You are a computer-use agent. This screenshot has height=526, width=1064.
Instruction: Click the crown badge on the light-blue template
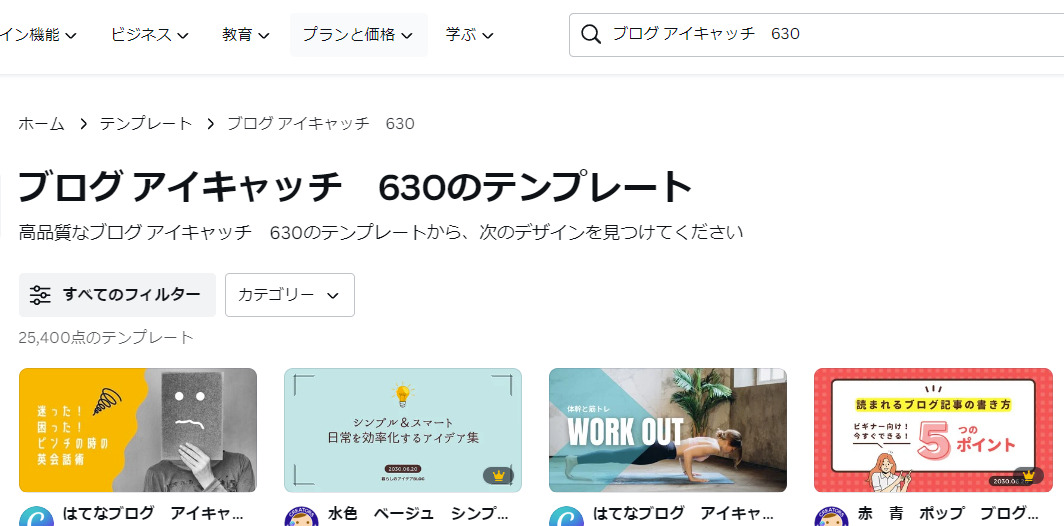coord(499,476)
